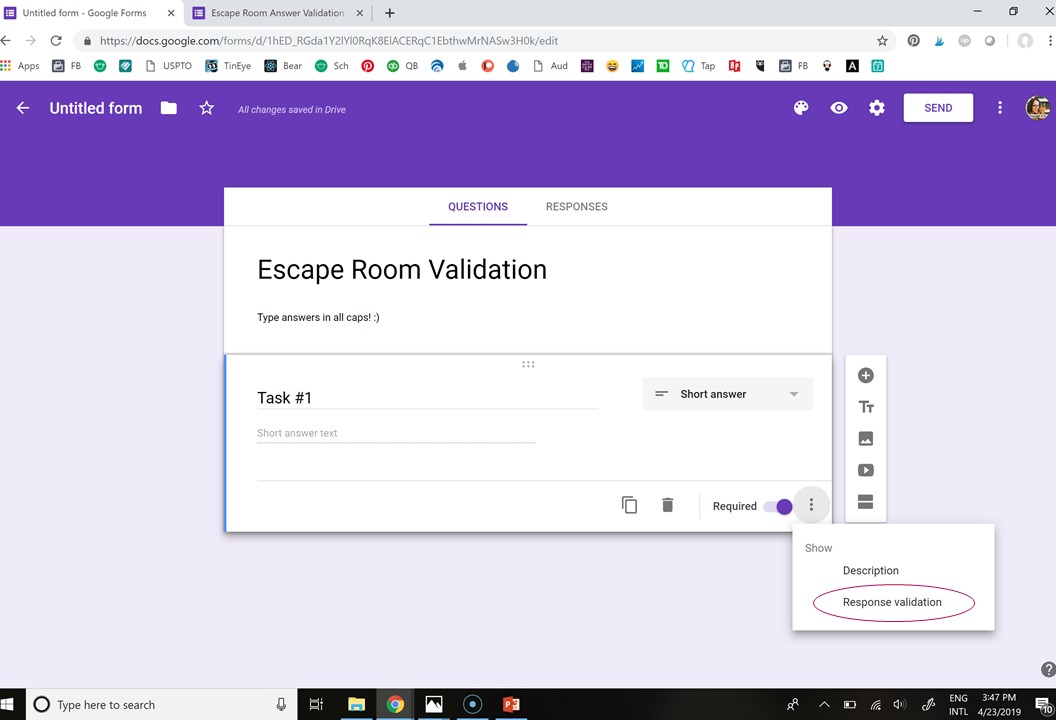Open form settings gear
Viewport: 1056px width, 720px height.
coord(876,108)
